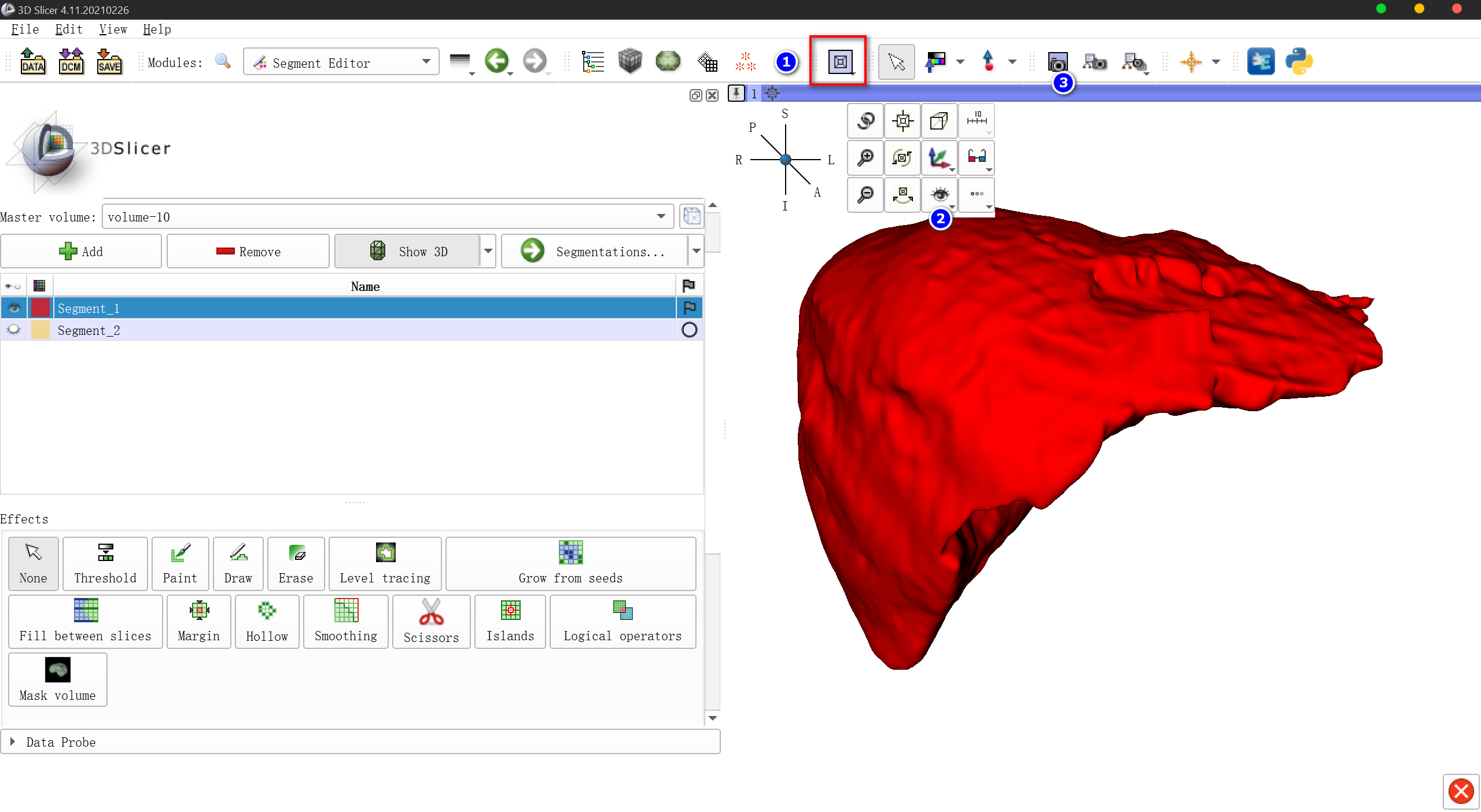This screenshot has height=812, width=1481.
Task: Expand the Data Probe panel
Action: pos(13,742)
